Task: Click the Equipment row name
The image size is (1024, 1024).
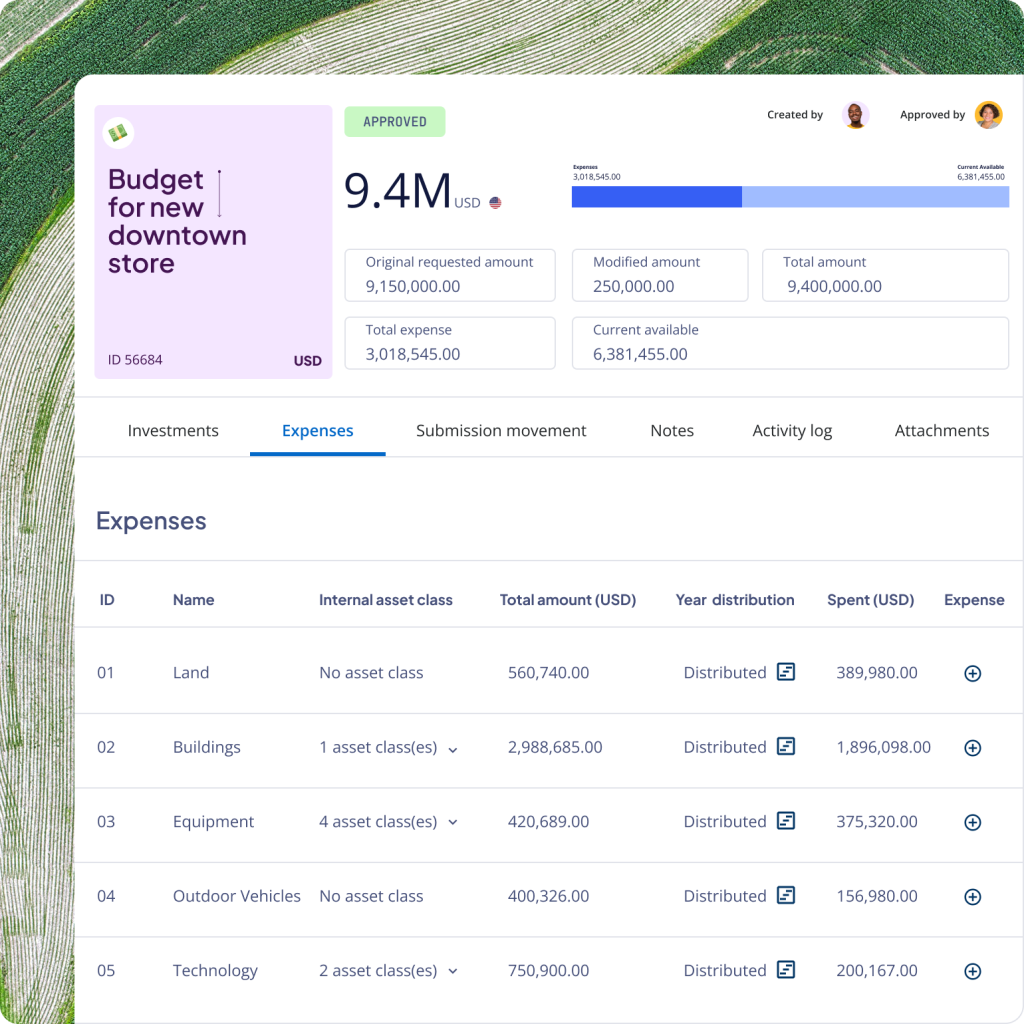Action: click(x=213, y=822)
